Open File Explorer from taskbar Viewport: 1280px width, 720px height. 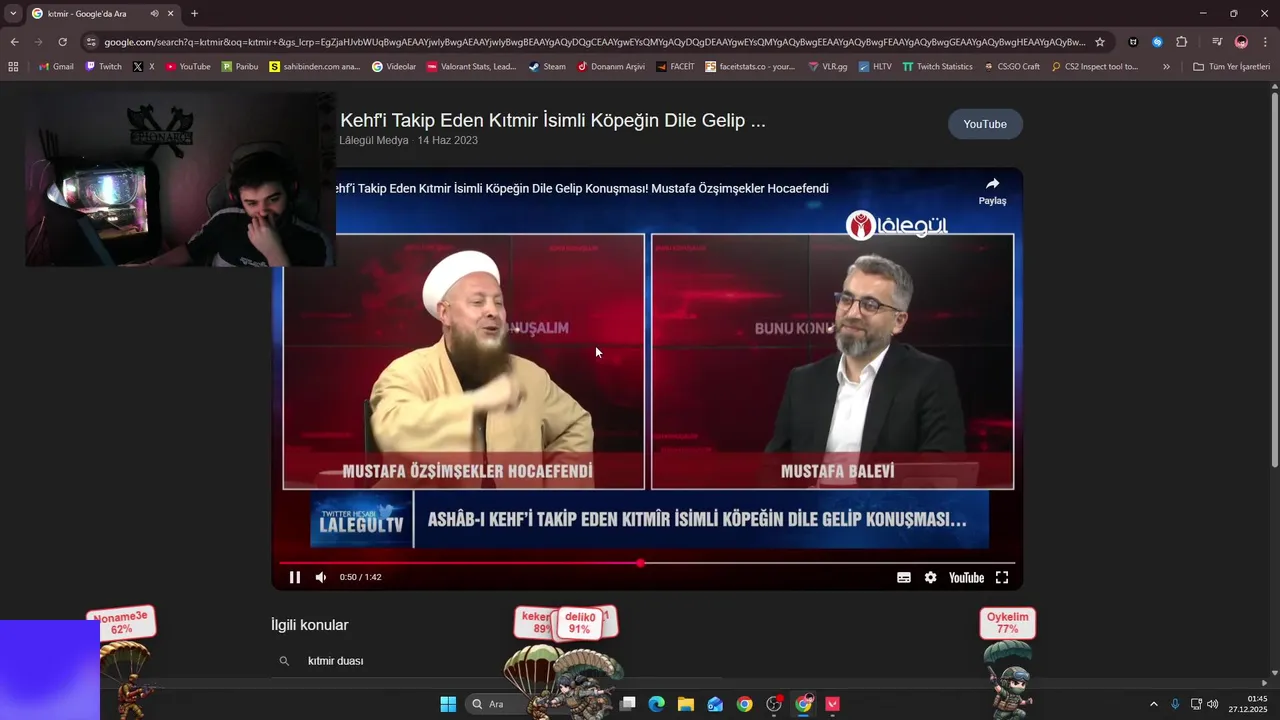pyautogui.click(x=686, y=704)
